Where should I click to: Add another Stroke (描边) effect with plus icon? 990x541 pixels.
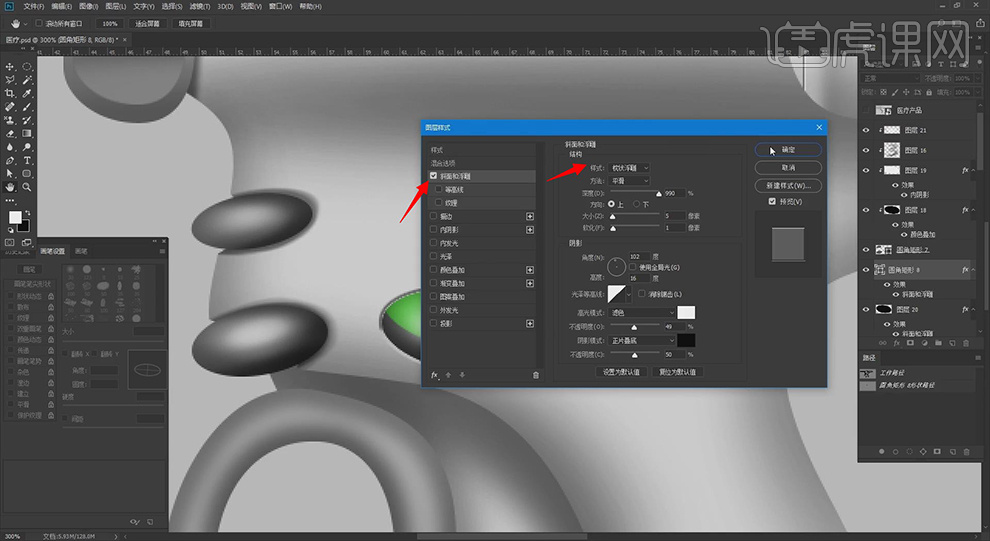click(x=530, y=217)
